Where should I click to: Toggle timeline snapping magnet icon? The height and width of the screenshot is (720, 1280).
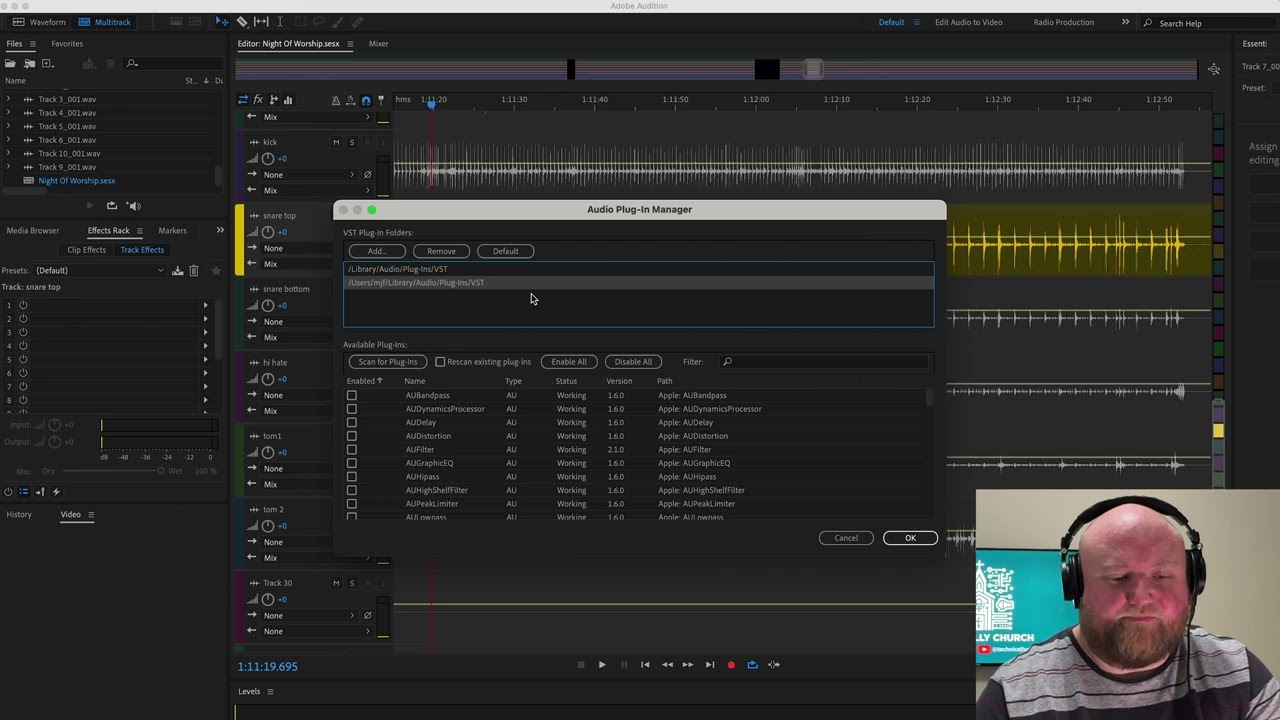[366, 100]
